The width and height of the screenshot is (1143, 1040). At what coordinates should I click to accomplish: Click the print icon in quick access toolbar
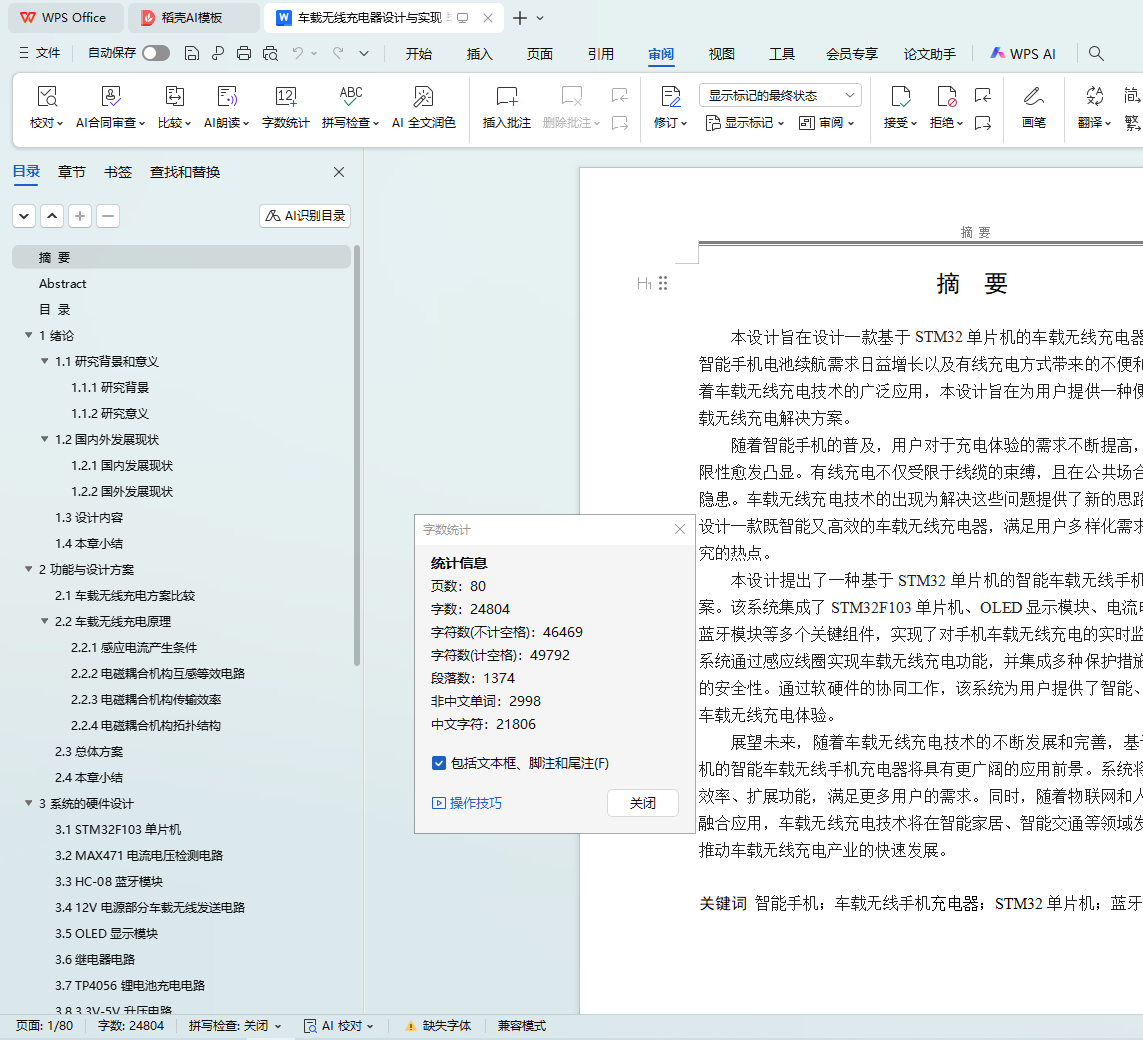[244, 54]
